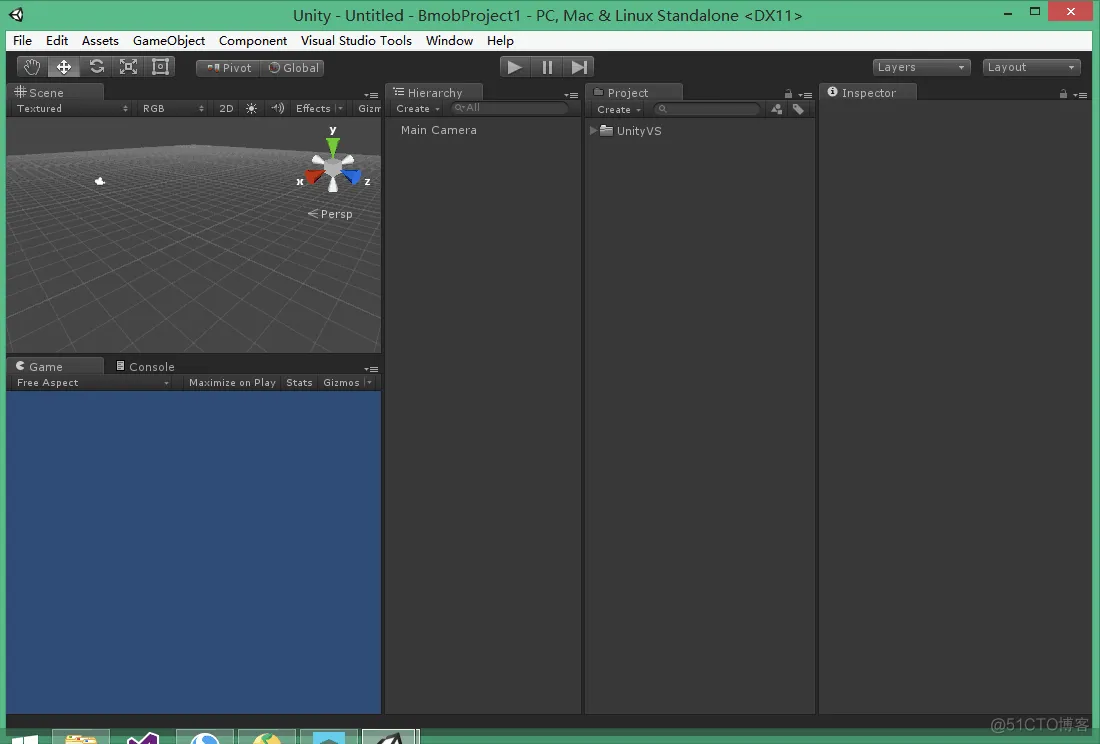Open the Hierarchy Create dropdown
This screenshot has height=744, width=1100.
pos(418,109)
